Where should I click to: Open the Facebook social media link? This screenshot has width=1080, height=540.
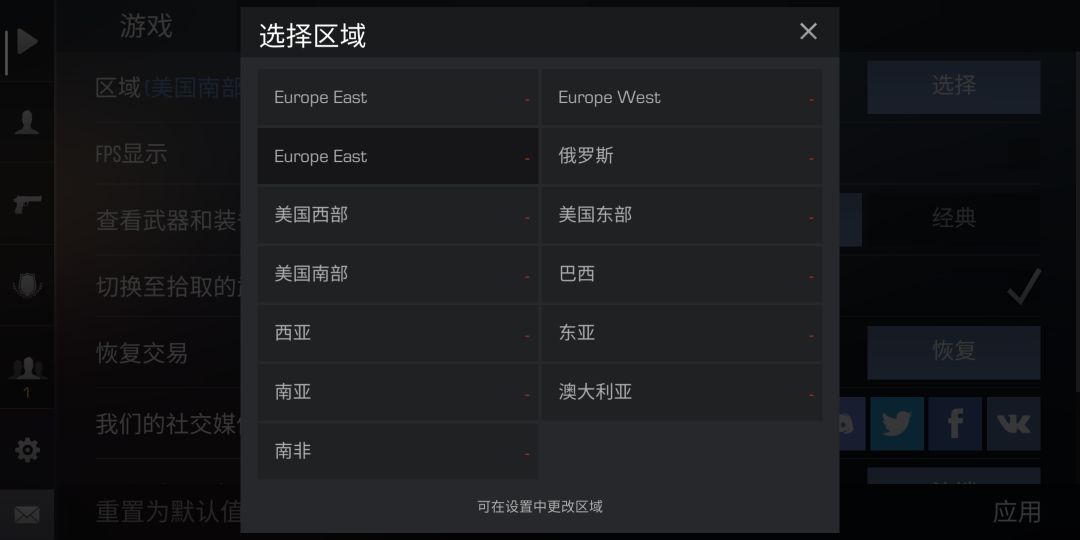click(955, 424)
